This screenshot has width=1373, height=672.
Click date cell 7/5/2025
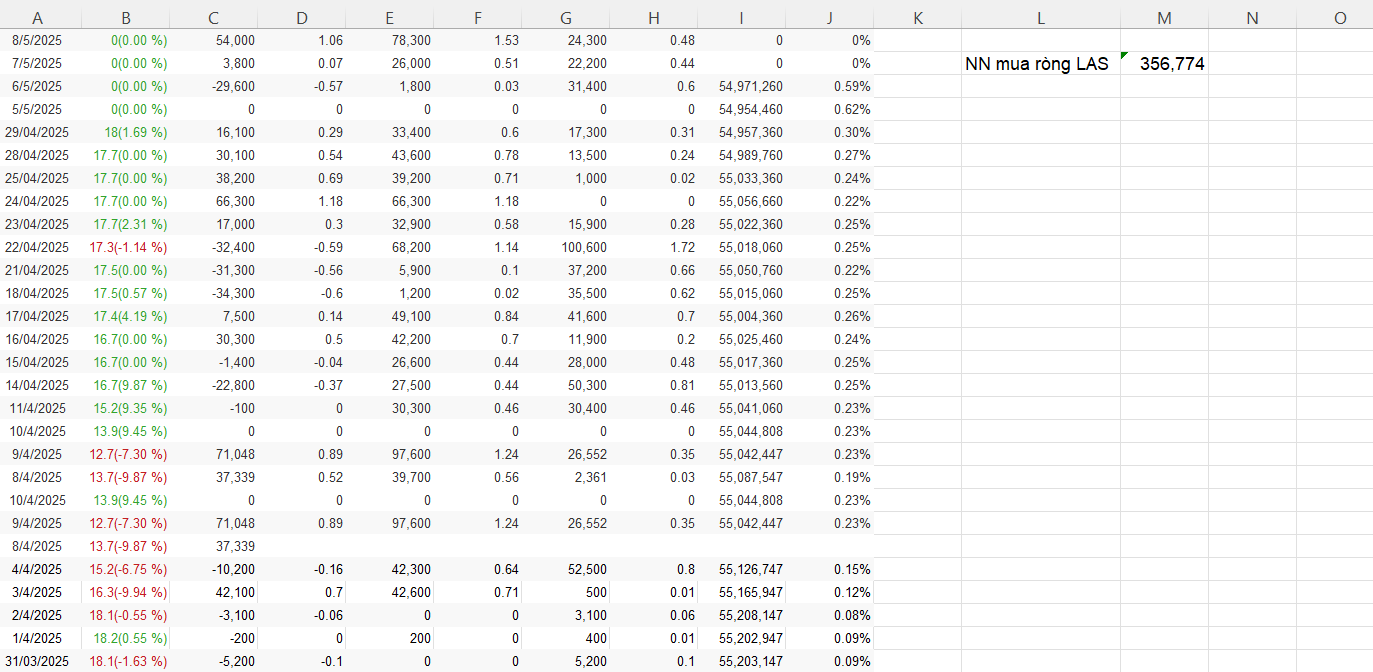click(37, 63)
